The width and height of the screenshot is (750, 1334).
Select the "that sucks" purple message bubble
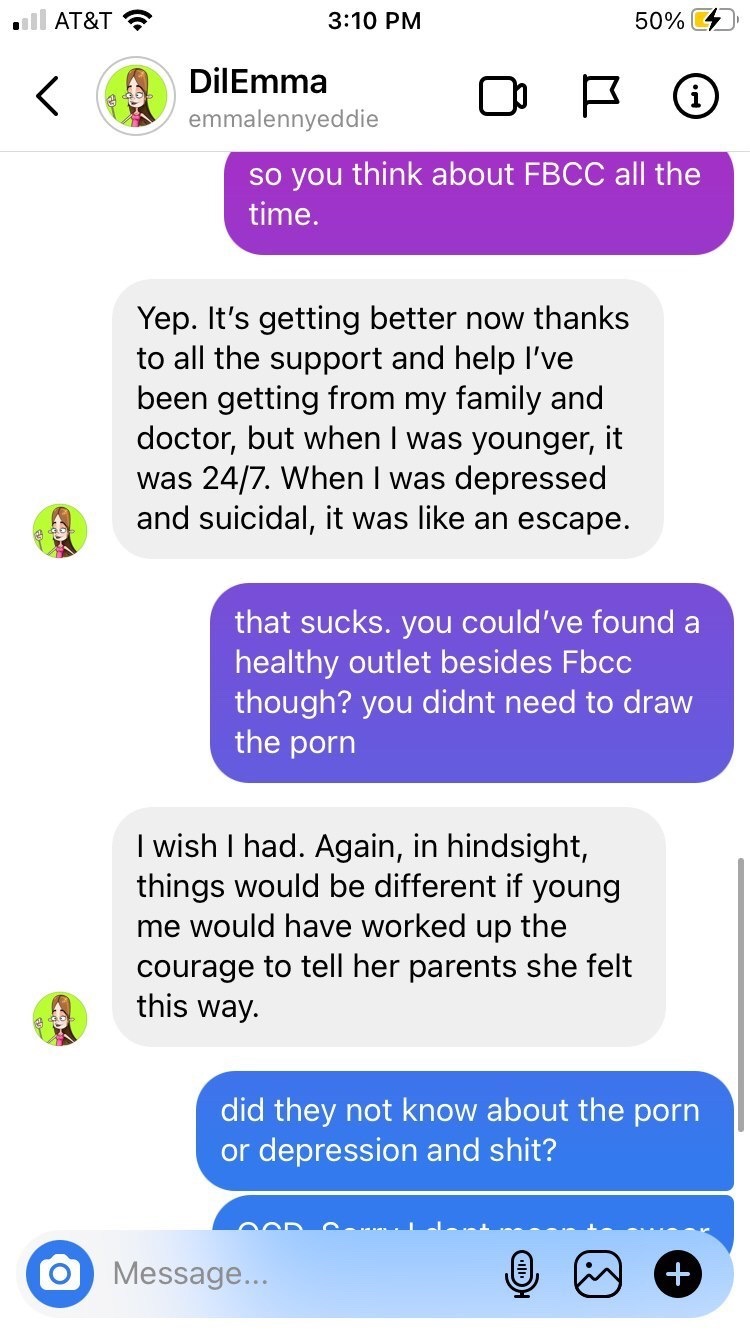tap(472, 683)
